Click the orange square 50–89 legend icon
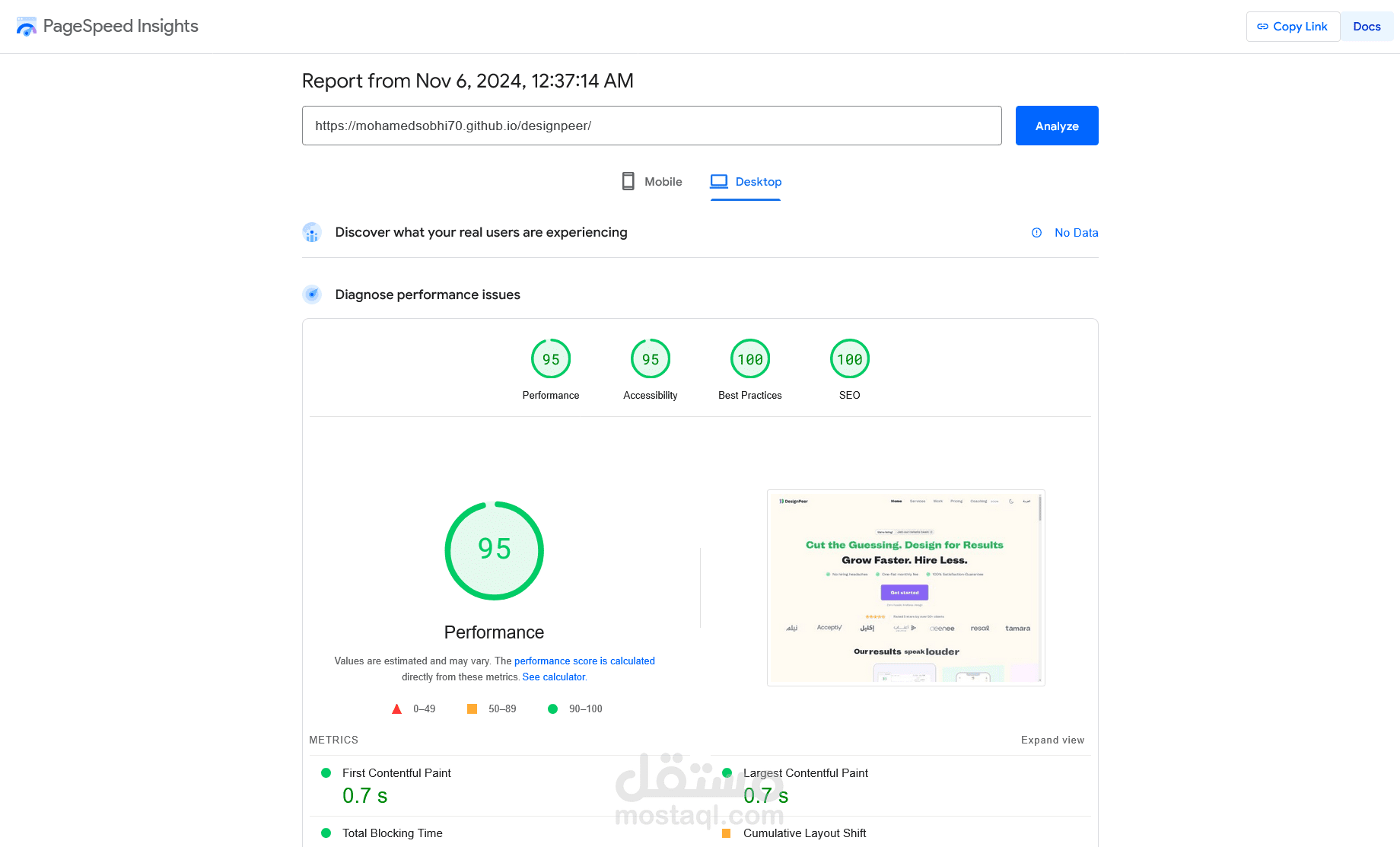The width and height of the screenshot is (1400, 847). coord(472,708)
